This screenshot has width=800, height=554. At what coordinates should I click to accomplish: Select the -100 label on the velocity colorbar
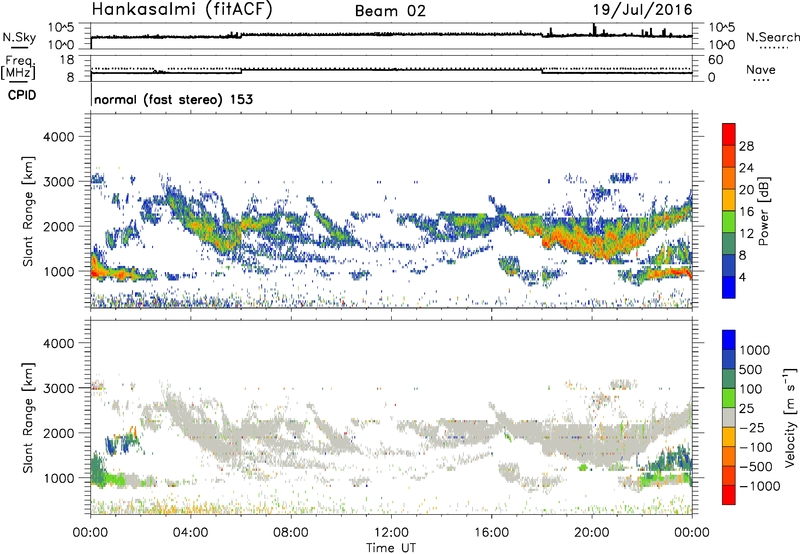(756, 447)
